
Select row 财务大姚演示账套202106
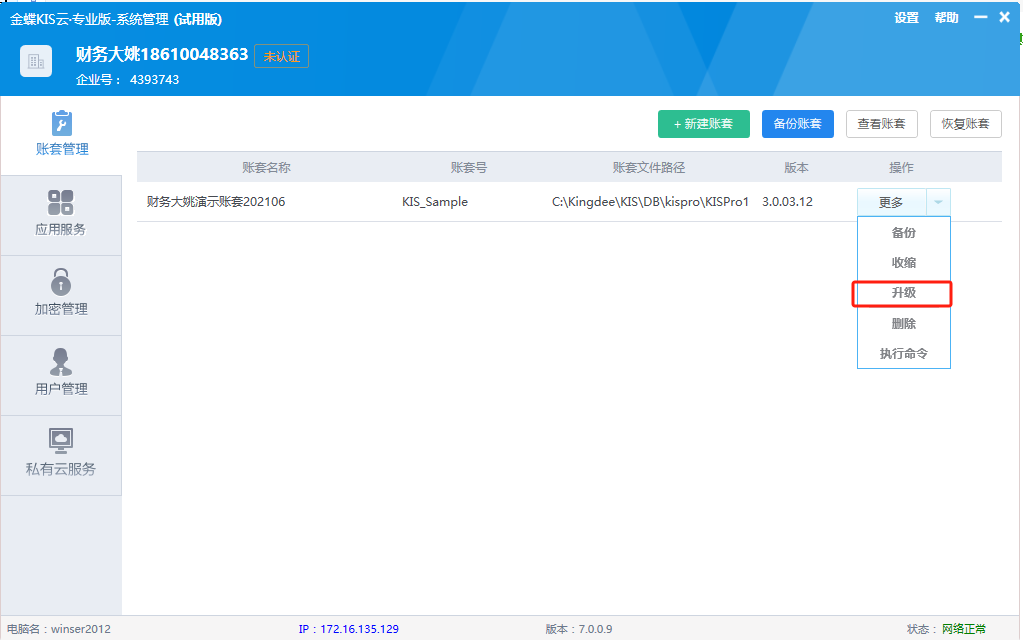[569, 202]
